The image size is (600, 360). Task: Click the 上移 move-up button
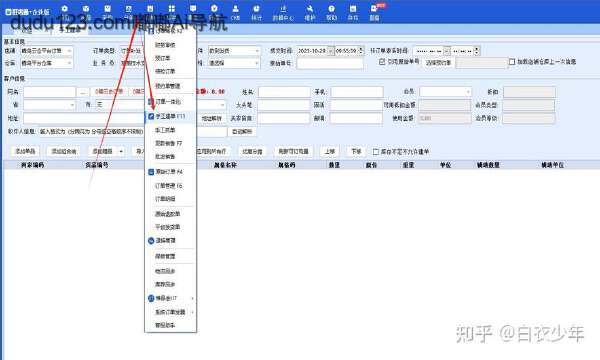coord(329,151)
